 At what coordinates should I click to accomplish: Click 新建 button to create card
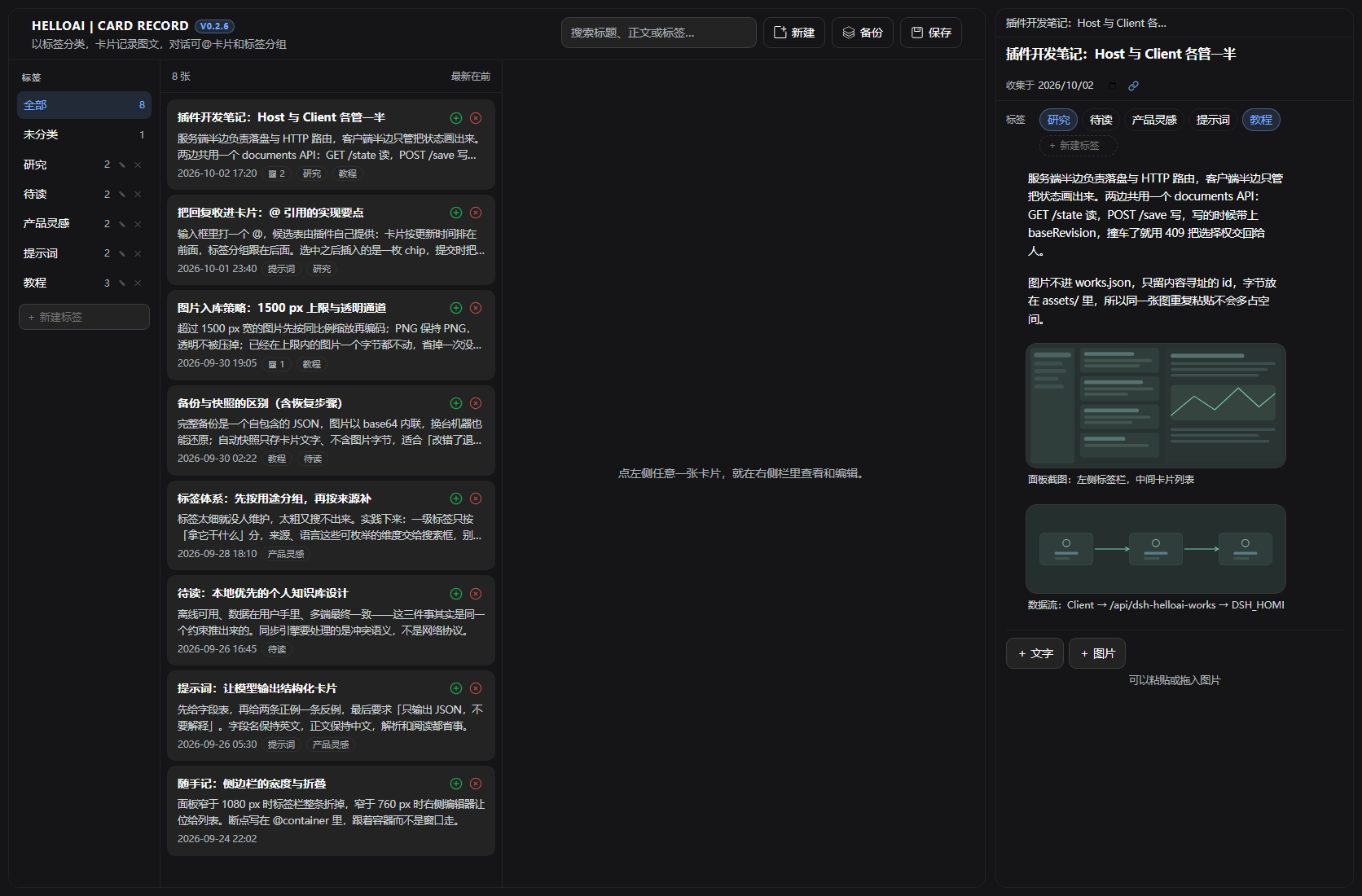(x=794, y=33)
